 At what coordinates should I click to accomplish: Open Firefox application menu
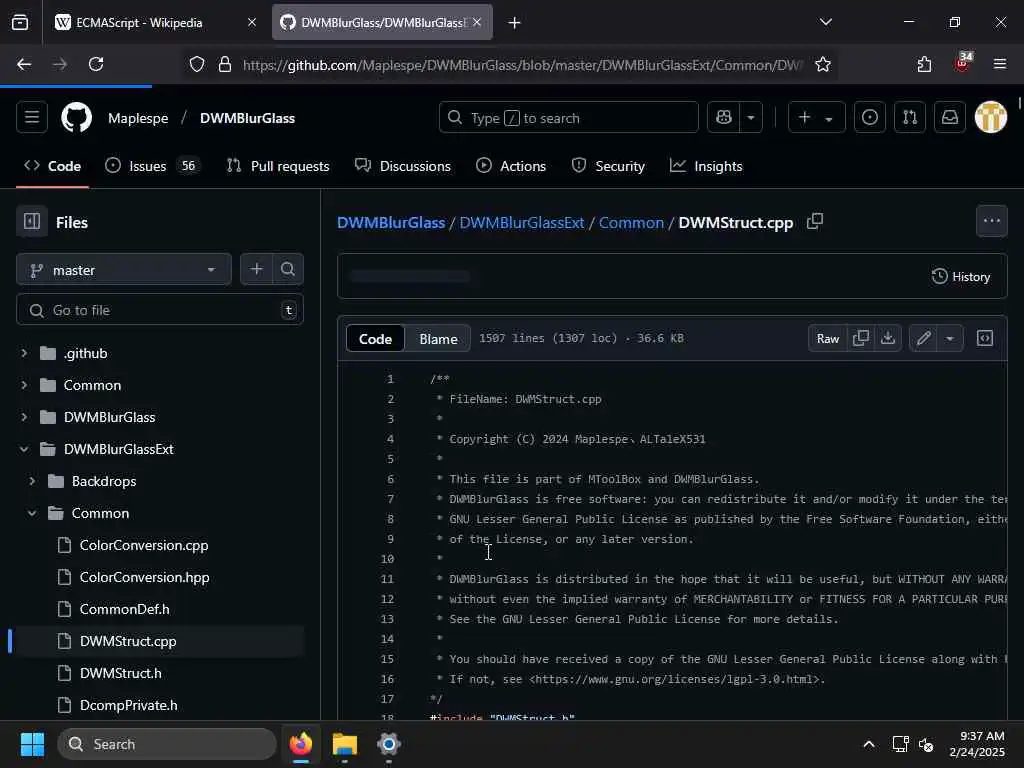(x=1000, y=64)
